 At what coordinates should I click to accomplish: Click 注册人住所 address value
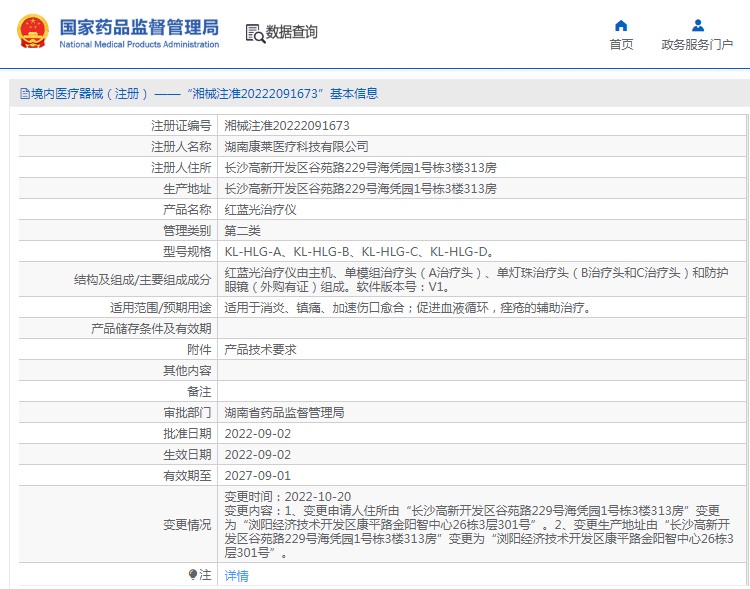[x=360, y=167]
